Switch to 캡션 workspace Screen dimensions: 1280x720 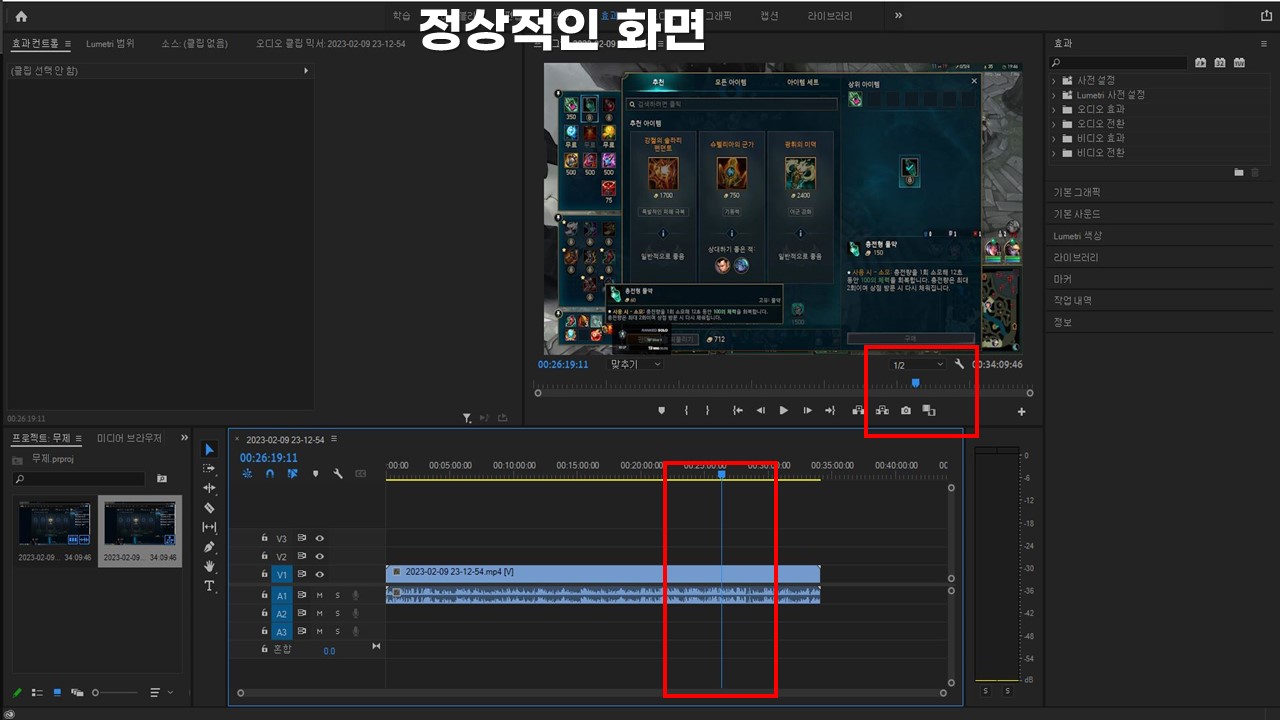(x=769, y=16)
